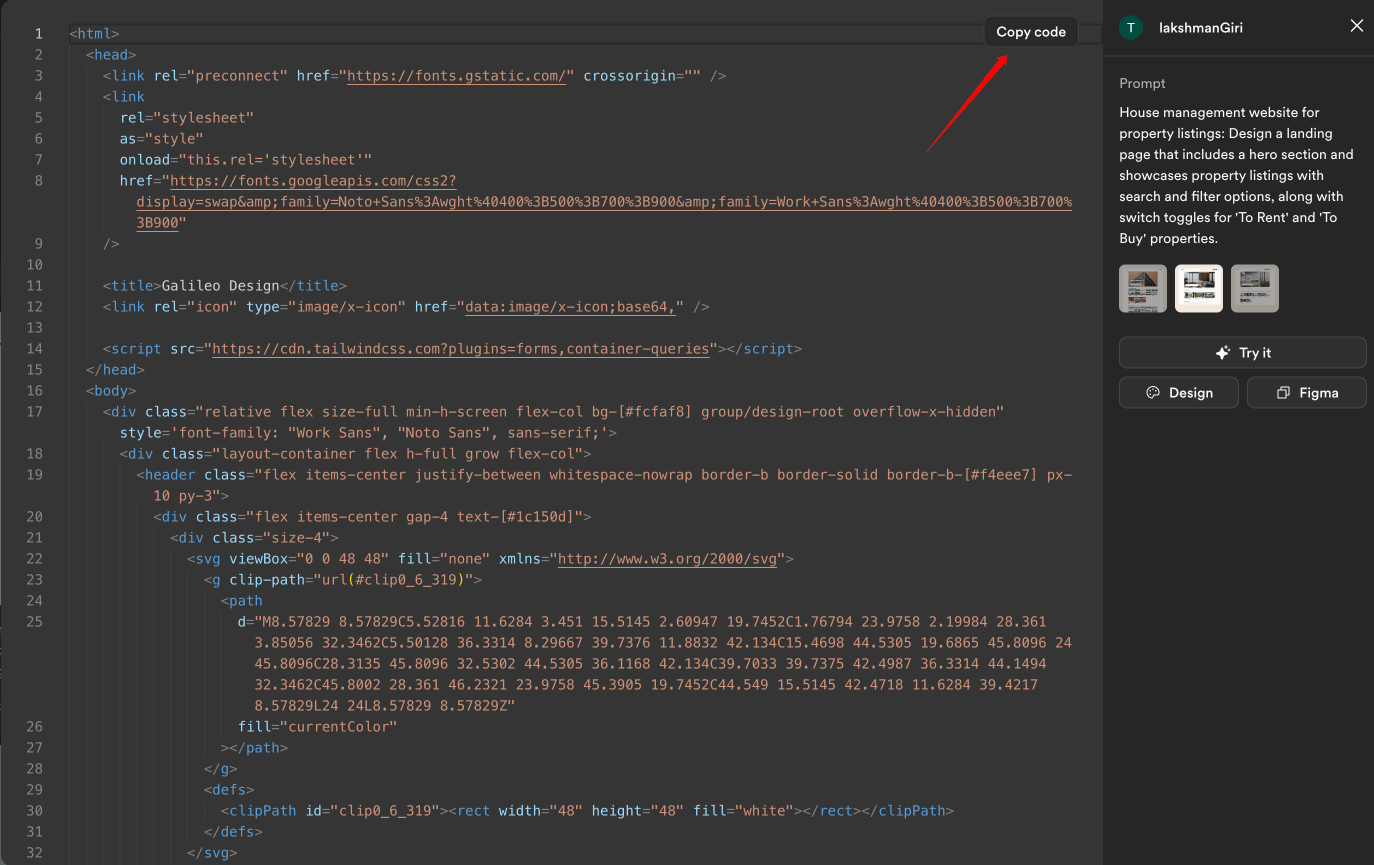Open the w3.org SVG namespace link
1374x865 pixels.
[x=668, y=558]
